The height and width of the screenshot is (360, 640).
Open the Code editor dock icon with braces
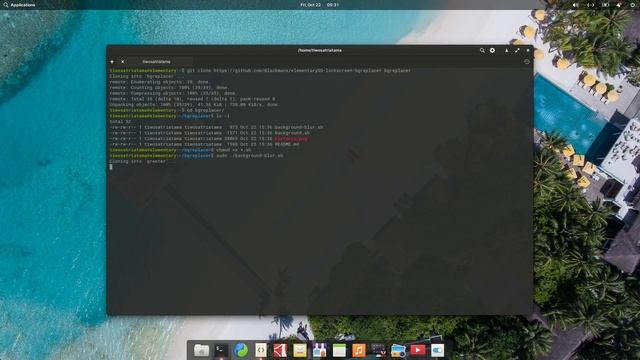(260, 350)
